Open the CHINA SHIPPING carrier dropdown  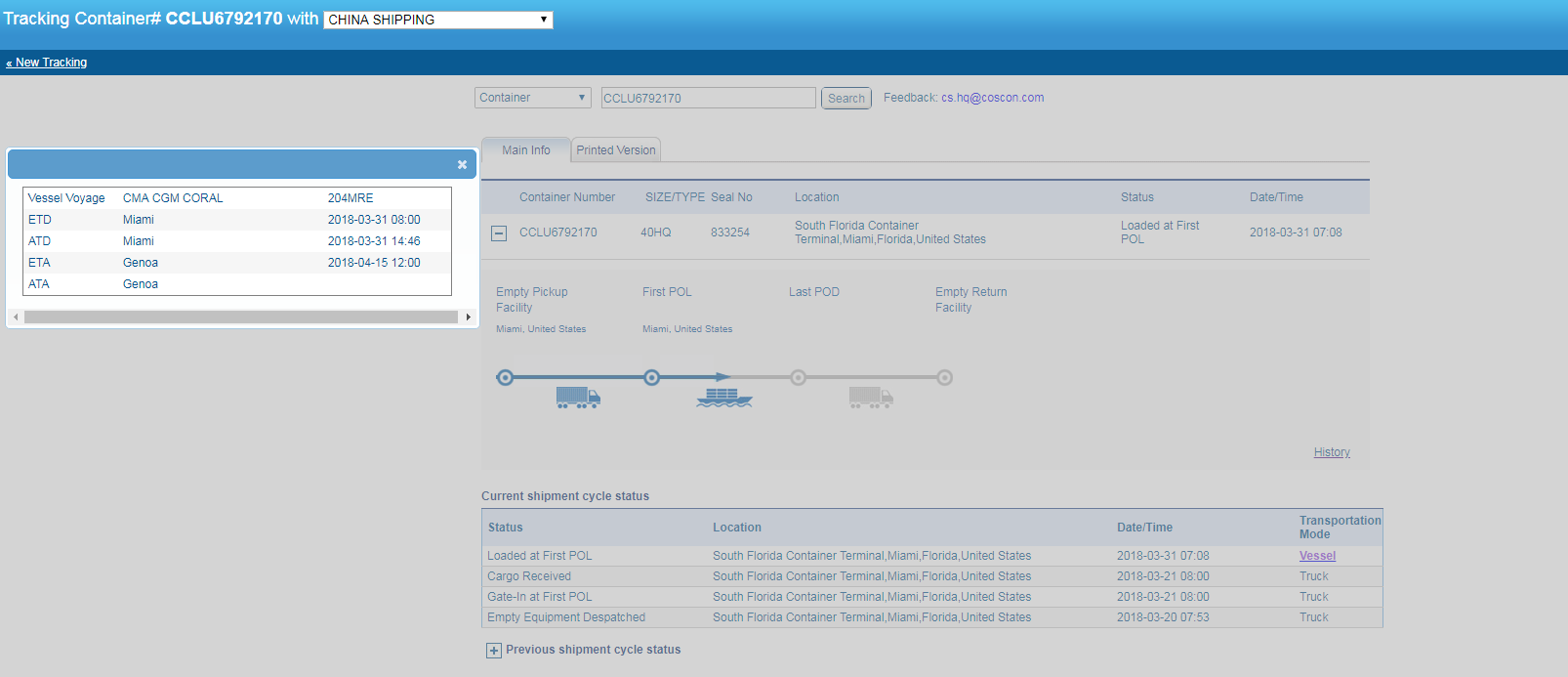point(438,20)
